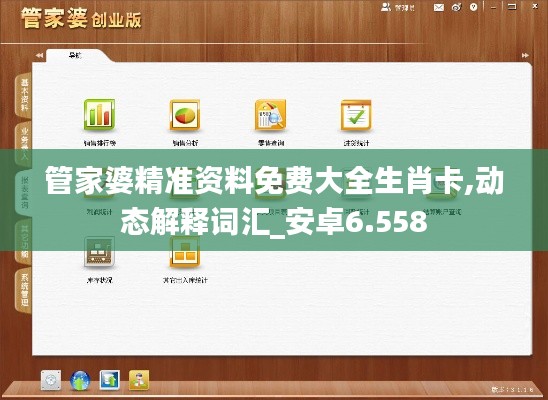Open the pie chart sales analysis icon
The image size is (548, 400).
tap(185, 115)
